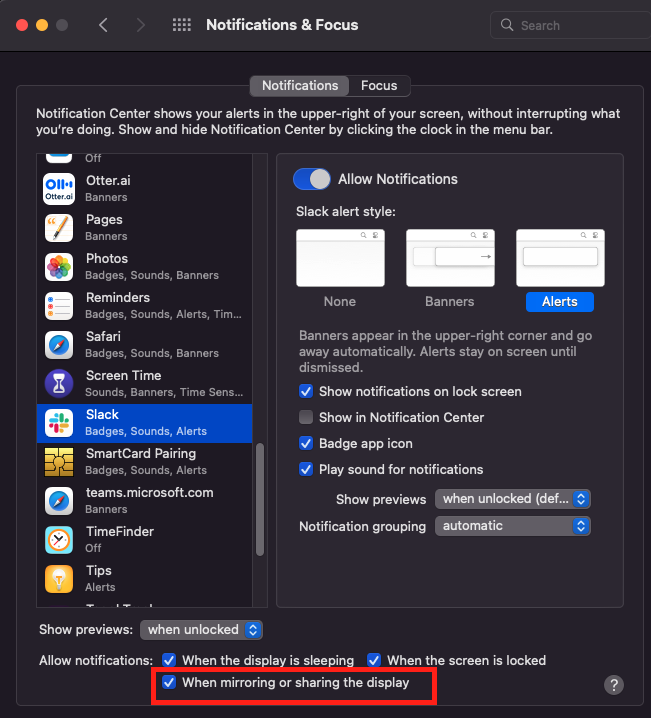651x718 pixels.
Task: Click the Slack app icon
Action: (59, 423)
